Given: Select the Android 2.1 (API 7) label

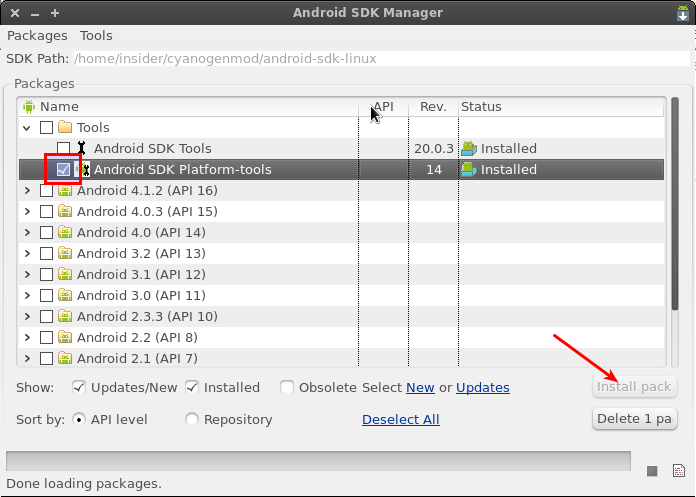Looking at the screenshot, I should pyautogui.click(x=137, y=358).
